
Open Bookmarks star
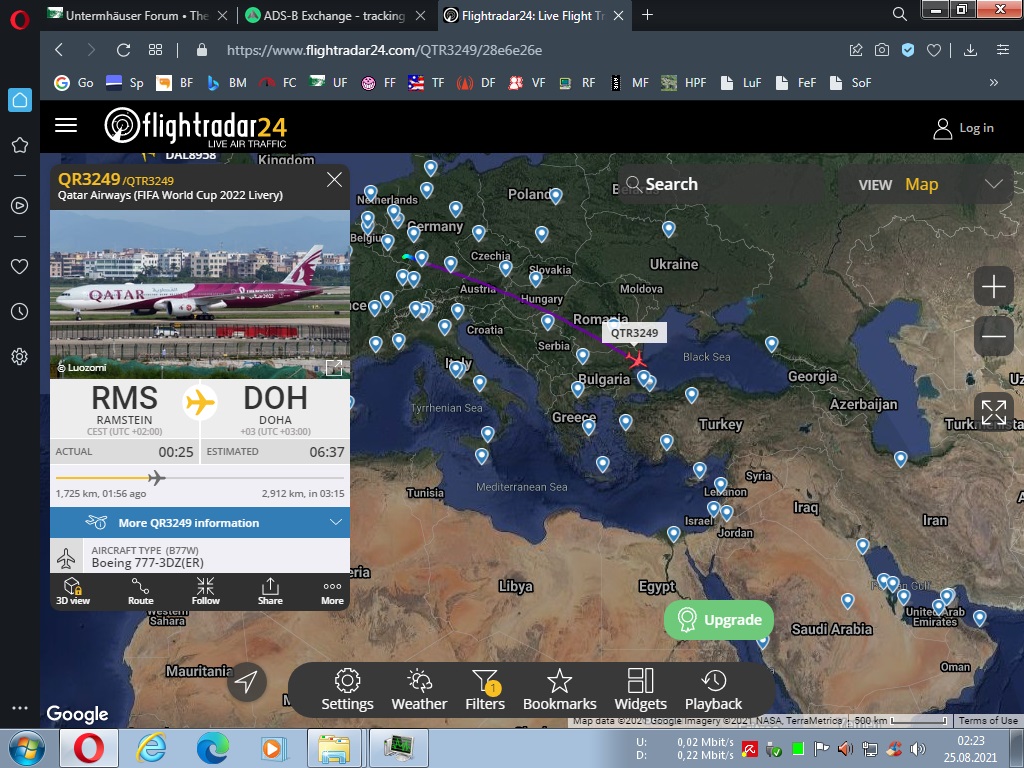tap(559, 691)
